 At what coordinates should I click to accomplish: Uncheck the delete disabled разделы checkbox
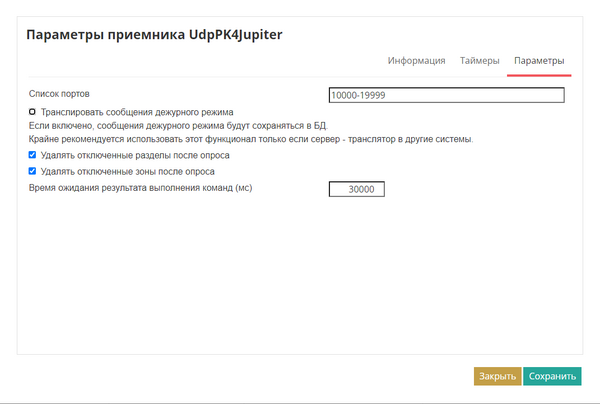(x=33, y=155)
